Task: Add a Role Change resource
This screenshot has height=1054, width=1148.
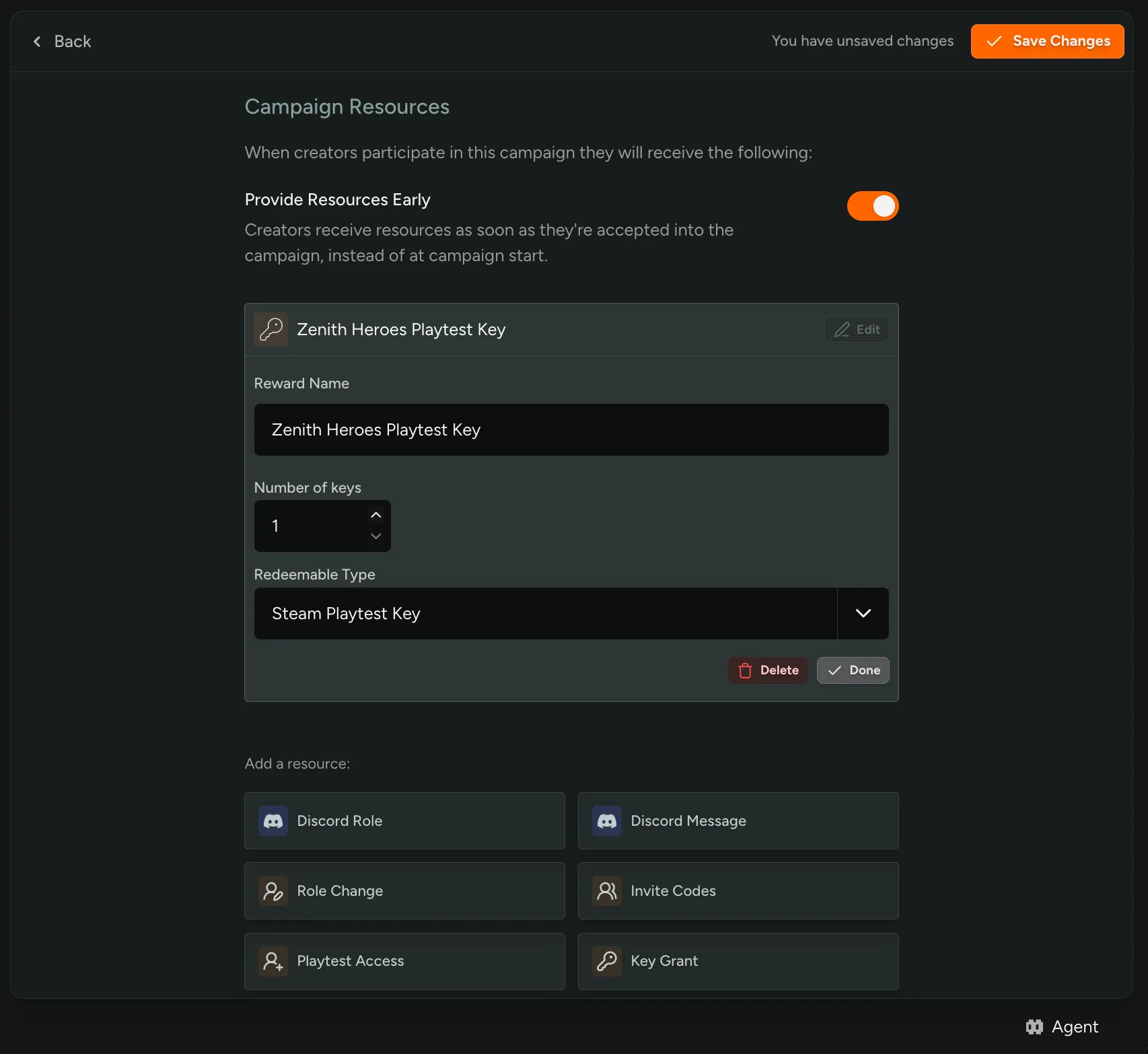Action: (404, 890)
